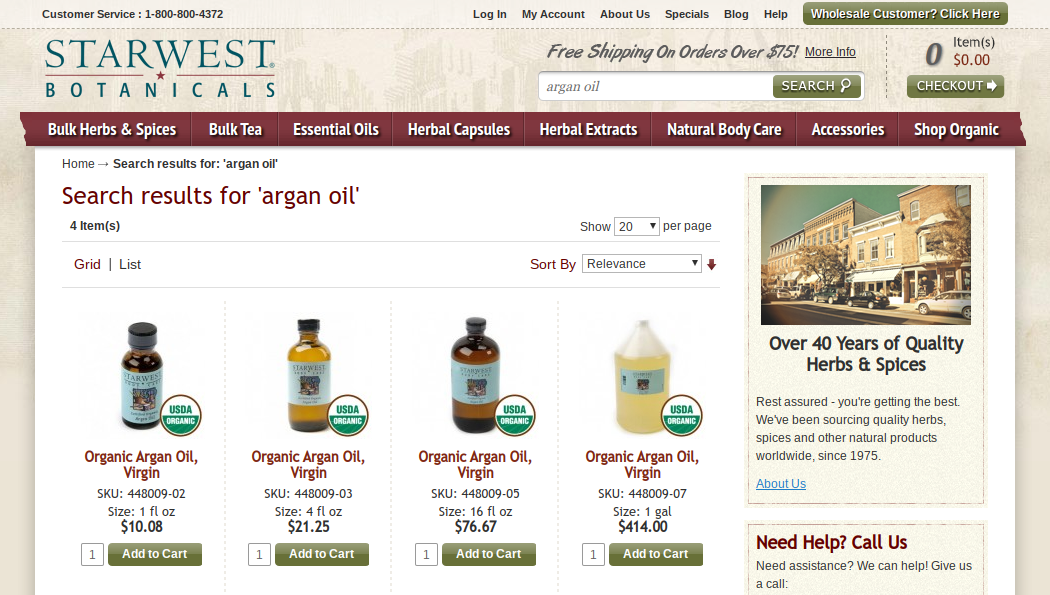The width and height of the screenshot is (1050, 595).
Task: Open Organic Argan Oil title for SKU 448009-03
Action: [x=308, y=464]
